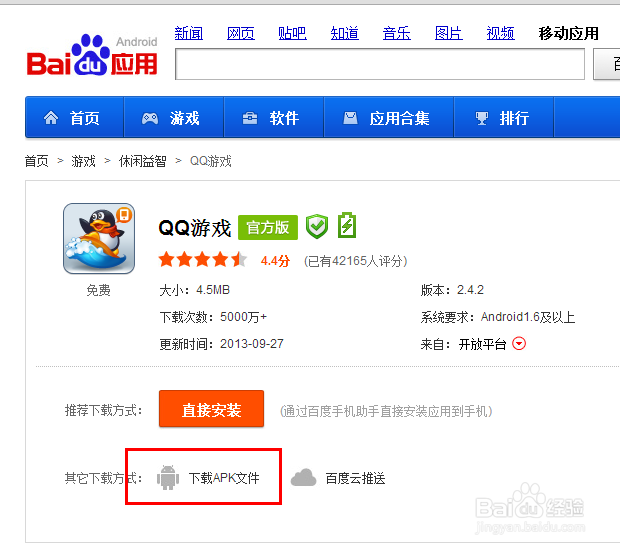
Task: Click the 下载APK文件 link
Action: point(224,478)
